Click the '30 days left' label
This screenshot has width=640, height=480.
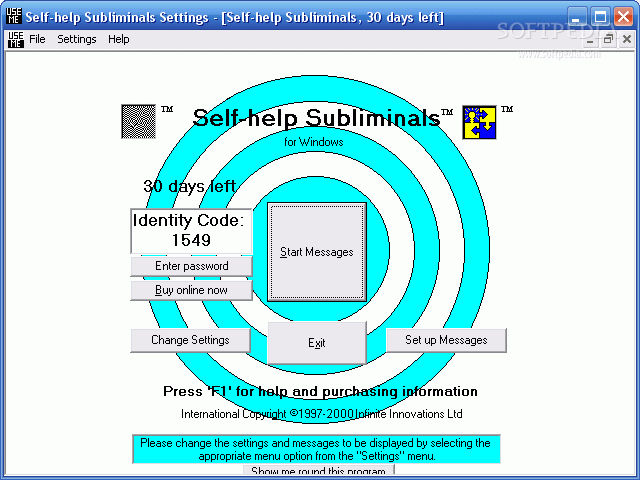[x=189, y=186]
